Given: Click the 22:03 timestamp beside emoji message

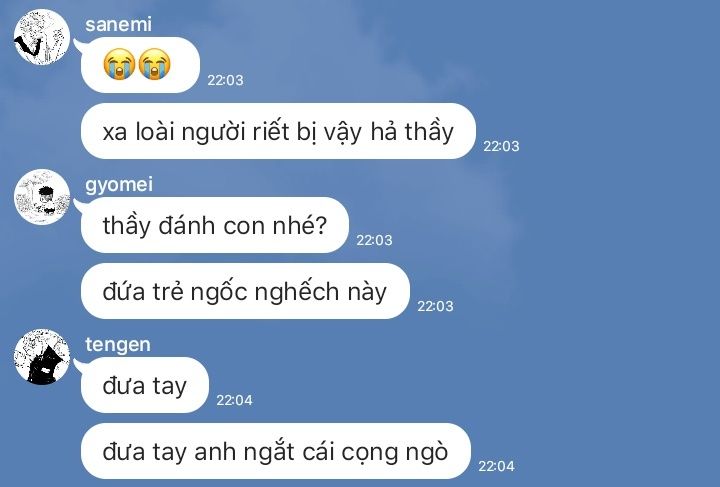Looking at the screenshot, I should [225, 80].
